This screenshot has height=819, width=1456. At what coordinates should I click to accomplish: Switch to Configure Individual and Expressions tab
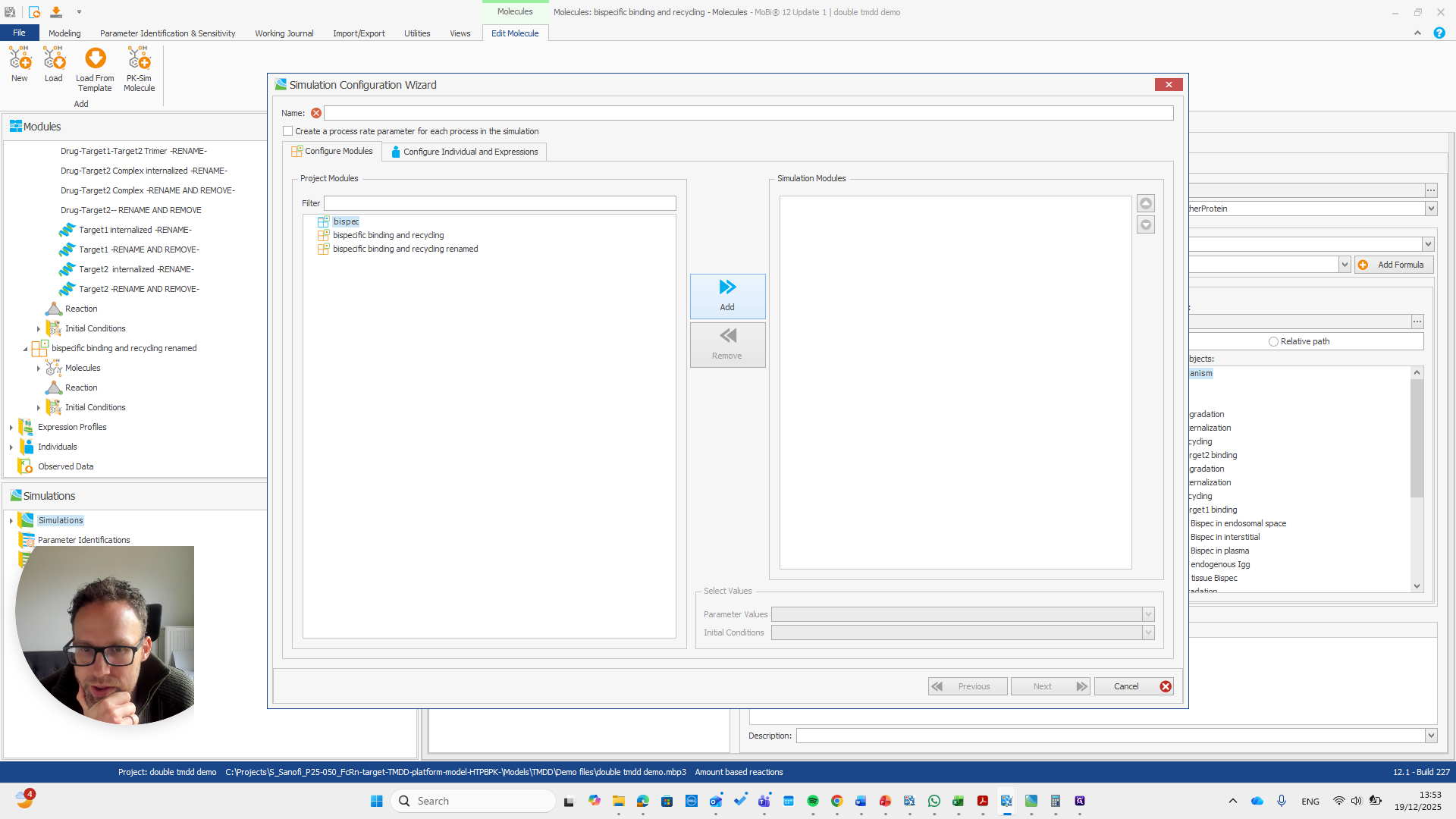pyautogui.click(x=464, y=152)
